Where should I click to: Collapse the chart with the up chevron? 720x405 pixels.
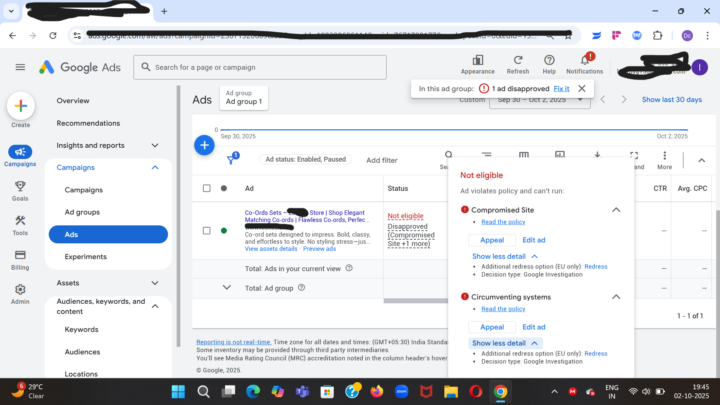point(702,160)
